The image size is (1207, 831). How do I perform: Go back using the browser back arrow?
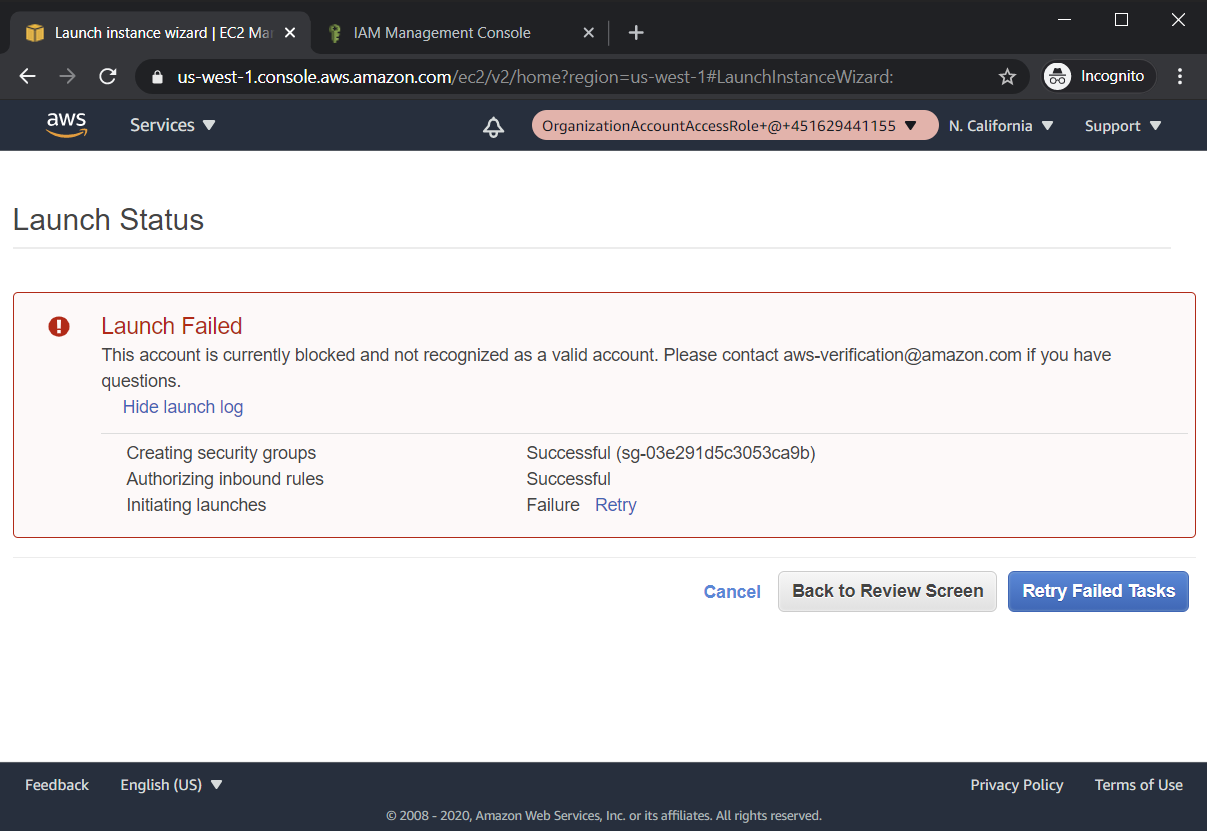click(x=27, y=77)
